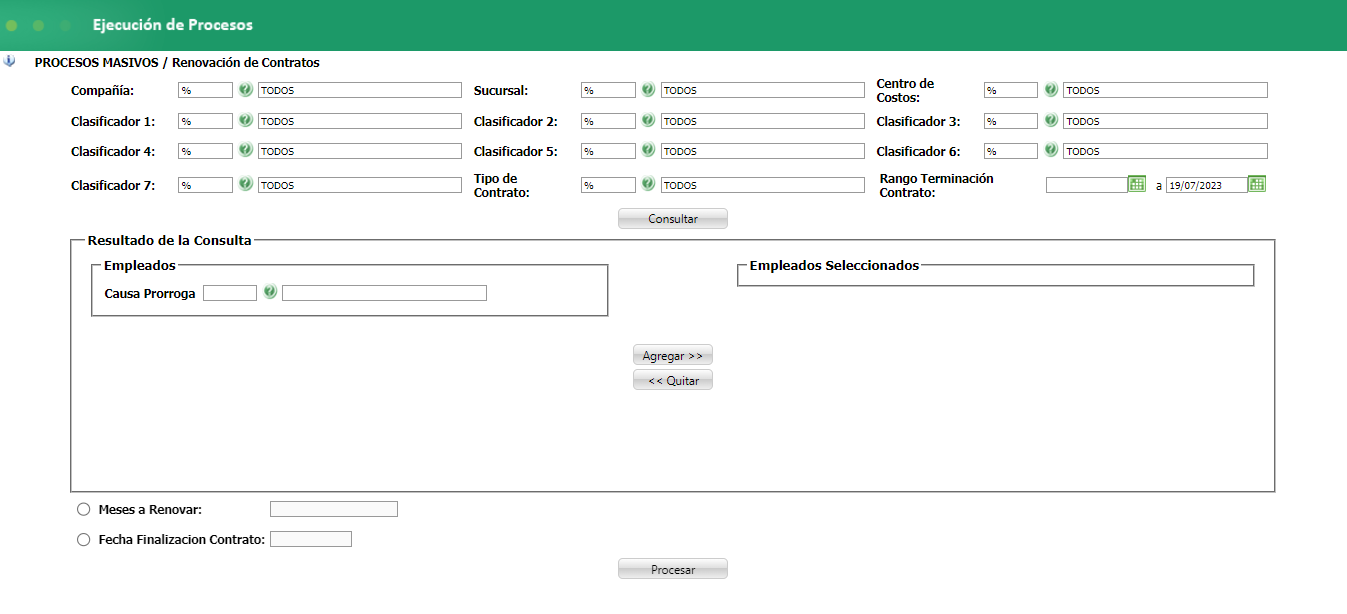Focus the Sucursal code field
Screen dimensions: 1347x614
pyautogui.click(x=608, y=90)
